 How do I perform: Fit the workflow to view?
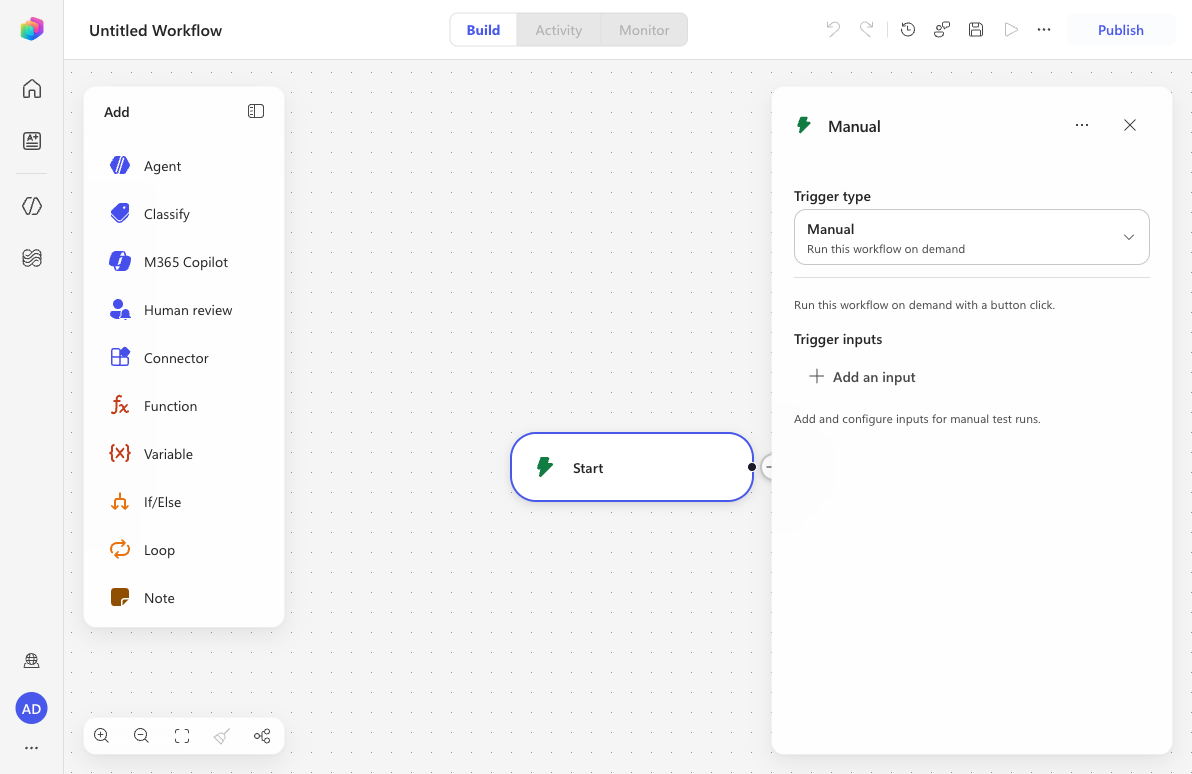182,735
